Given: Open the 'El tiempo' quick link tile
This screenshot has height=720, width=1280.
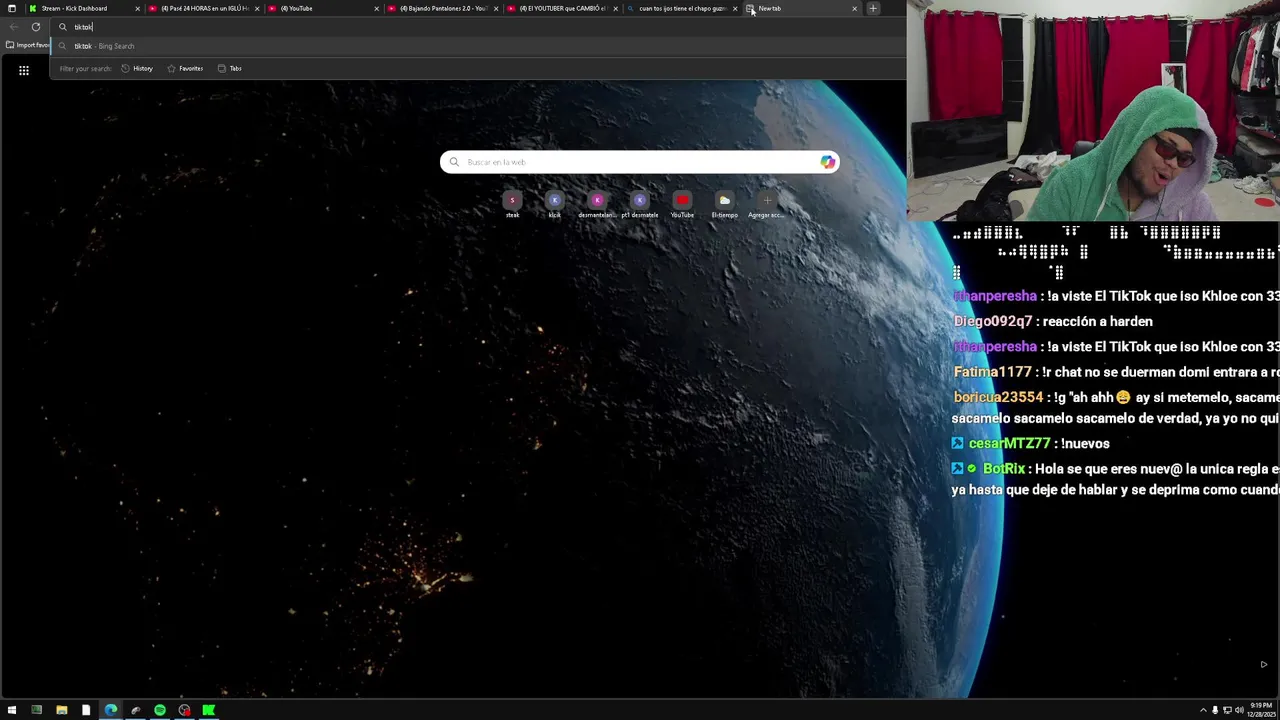Looking at the screenshot, I should tap(724, 205).
